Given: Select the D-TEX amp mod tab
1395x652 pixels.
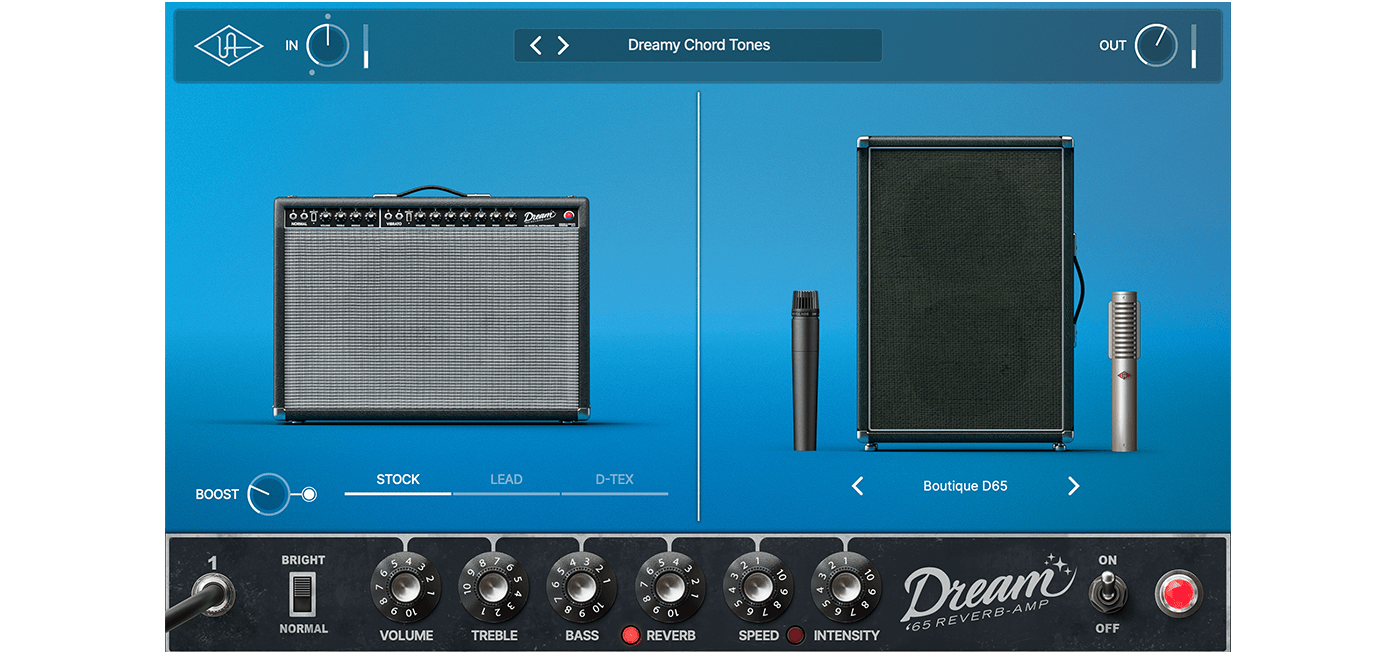Looking at the screenshot, I should coord(614,480).
